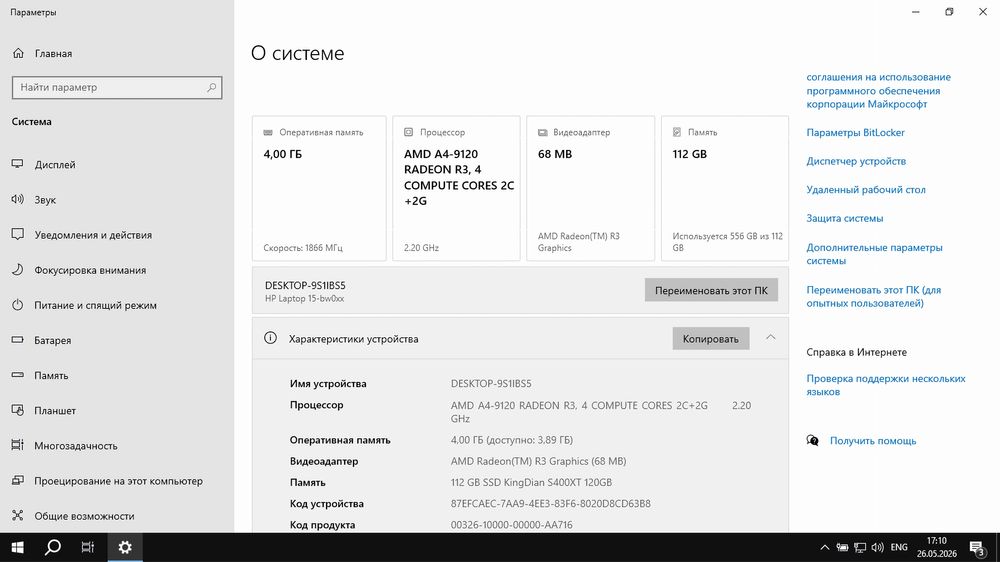This screenshot has height=562, width=1000.
Task: Open Microsoft software agreement link
Action: 878,91
